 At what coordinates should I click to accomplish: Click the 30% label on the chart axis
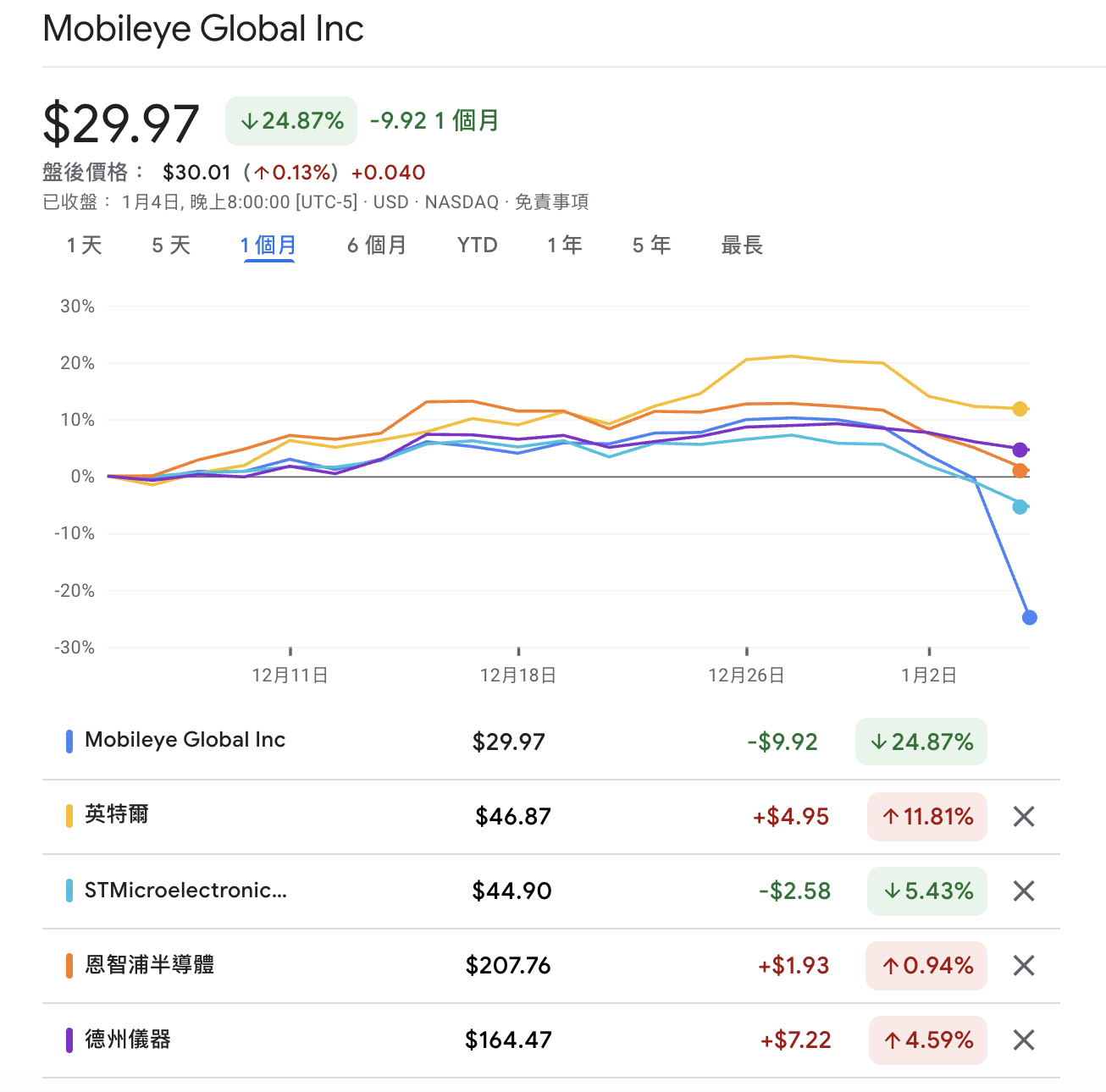click(77, 306)
